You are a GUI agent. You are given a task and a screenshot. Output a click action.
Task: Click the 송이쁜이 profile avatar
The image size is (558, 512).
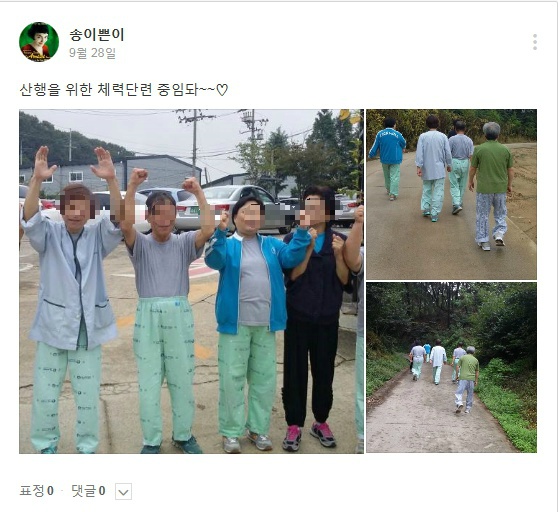pos(39,42)
